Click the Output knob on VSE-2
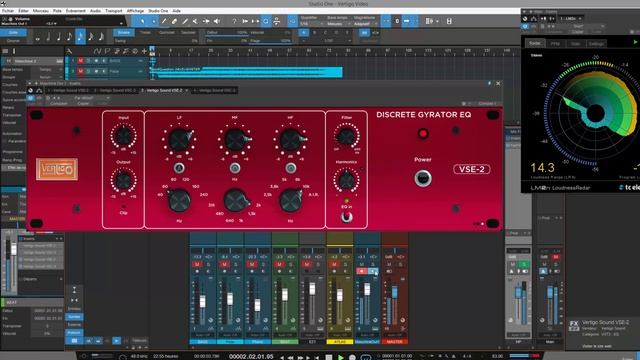This screenshot has height=360, width=640. pyautogui.click(x=123, y=180)
